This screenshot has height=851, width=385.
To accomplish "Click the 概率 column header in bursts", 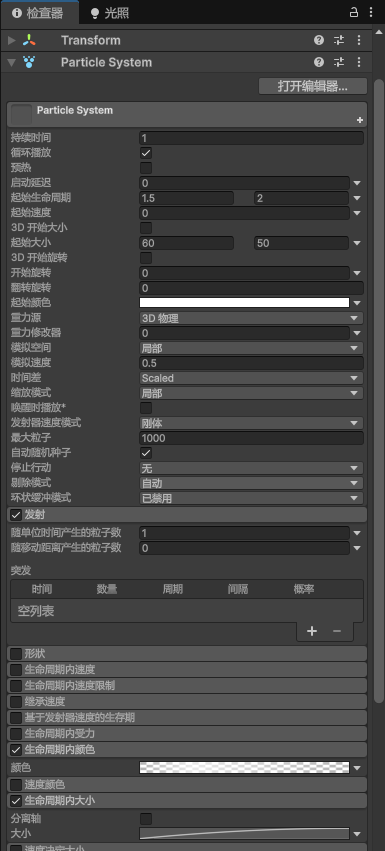I will click(304, 589).
